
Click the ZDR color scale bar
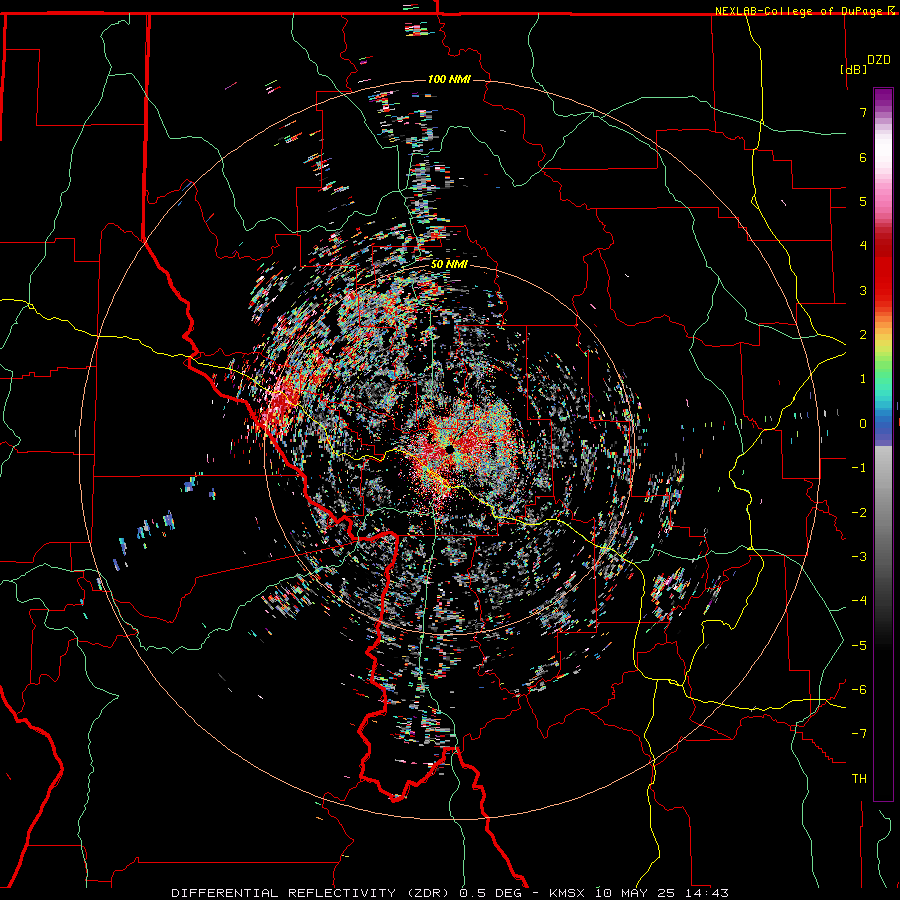coord(883,444)
